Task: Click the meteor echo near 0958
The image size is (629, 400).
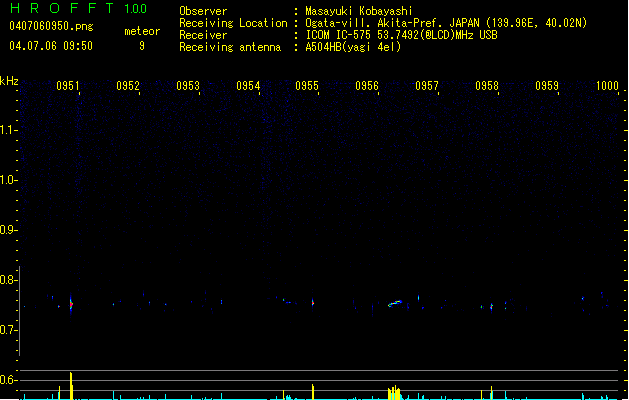Action: click(491, 307)
